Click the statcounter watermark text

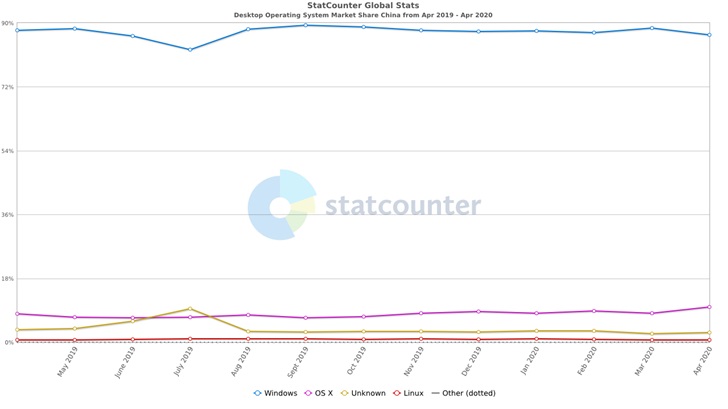[402, 207]
